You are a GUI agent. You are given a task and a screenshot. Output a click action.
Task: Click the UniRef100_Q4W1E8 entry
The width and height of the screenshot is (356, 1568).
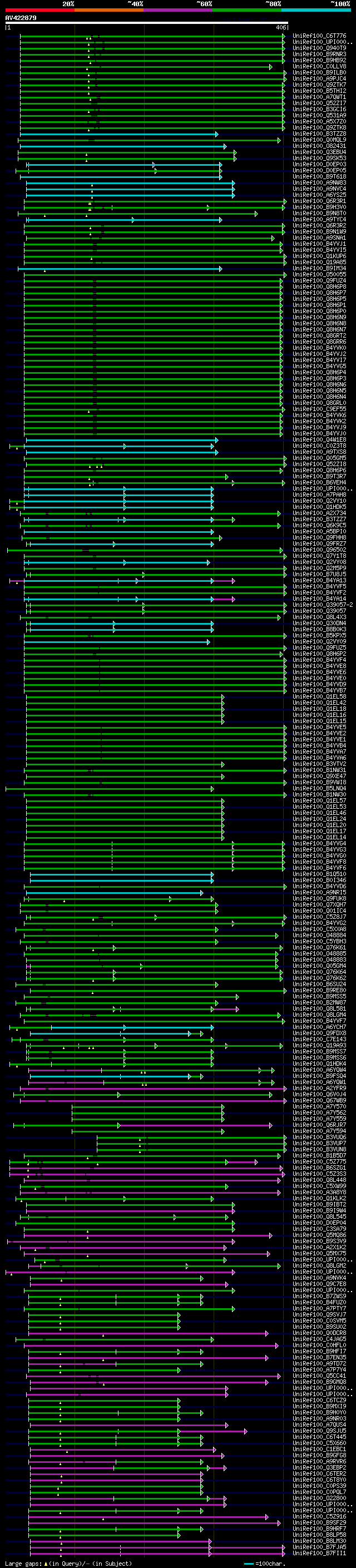click(x=319, y=439)
